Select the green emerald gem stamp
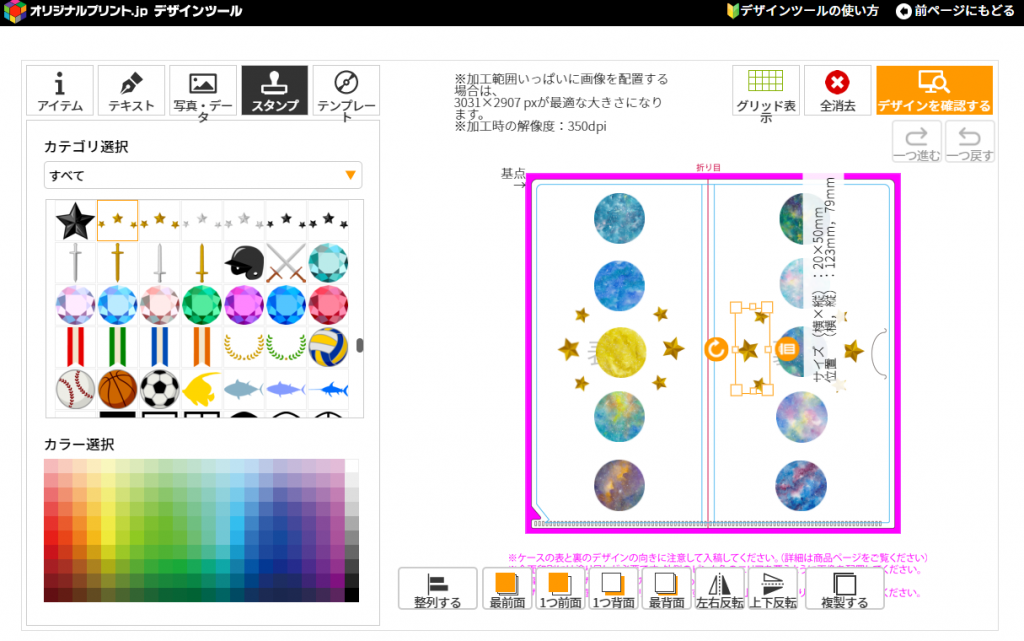The height and width of the screenshot is (641, 1024). click(202, 305)
